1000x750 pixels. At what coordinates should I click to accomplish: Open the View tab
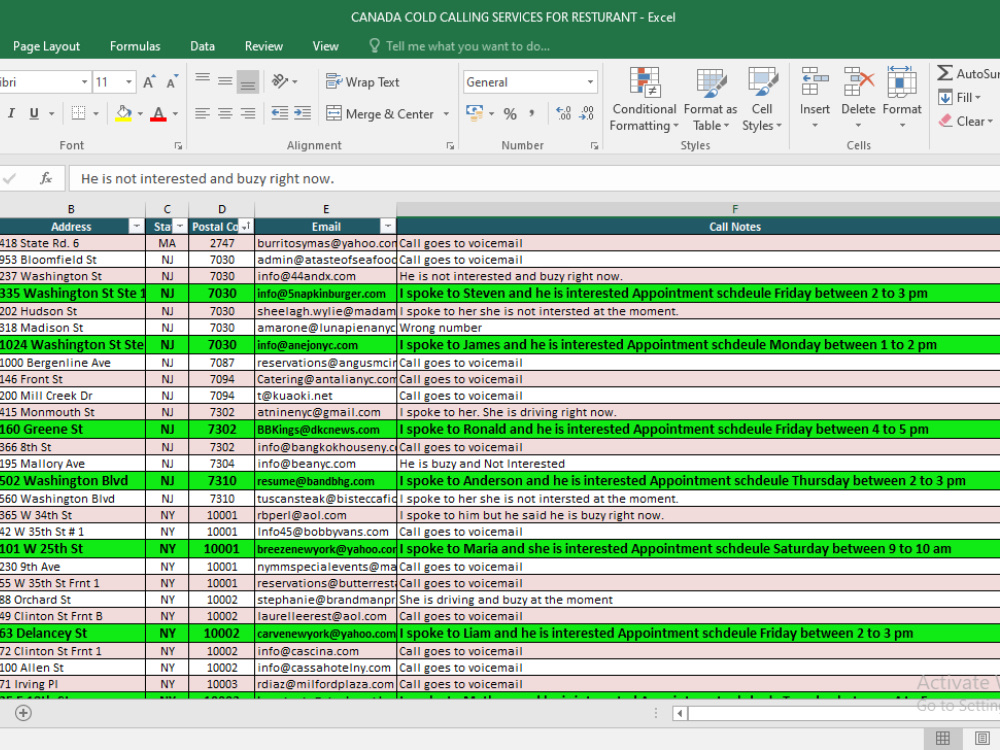tap(325, 46)
